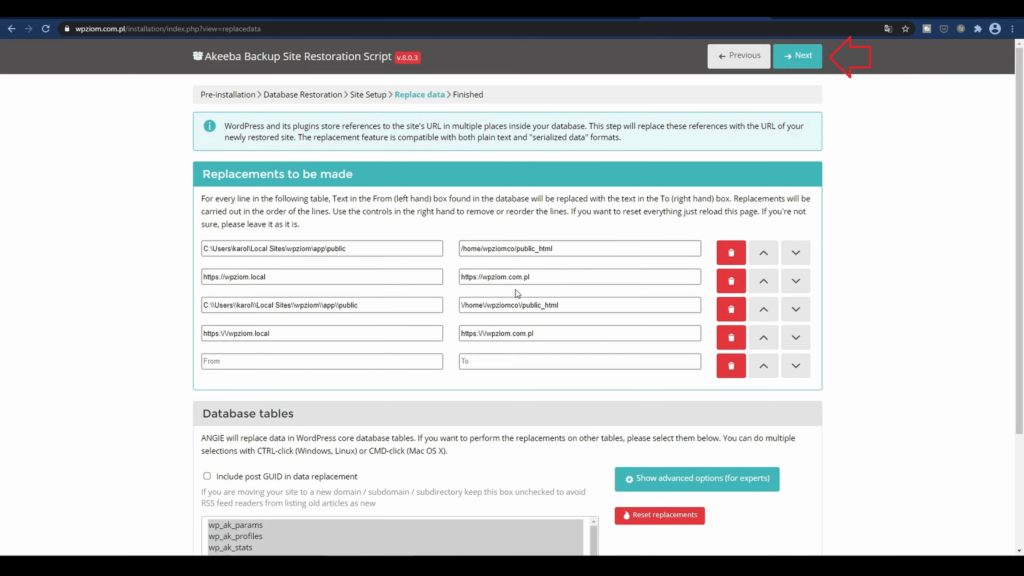Image resolution: width=1024 pixels, height=576 pixels.
Task: Move the fourth replacement row up
Action: [763, 338]
